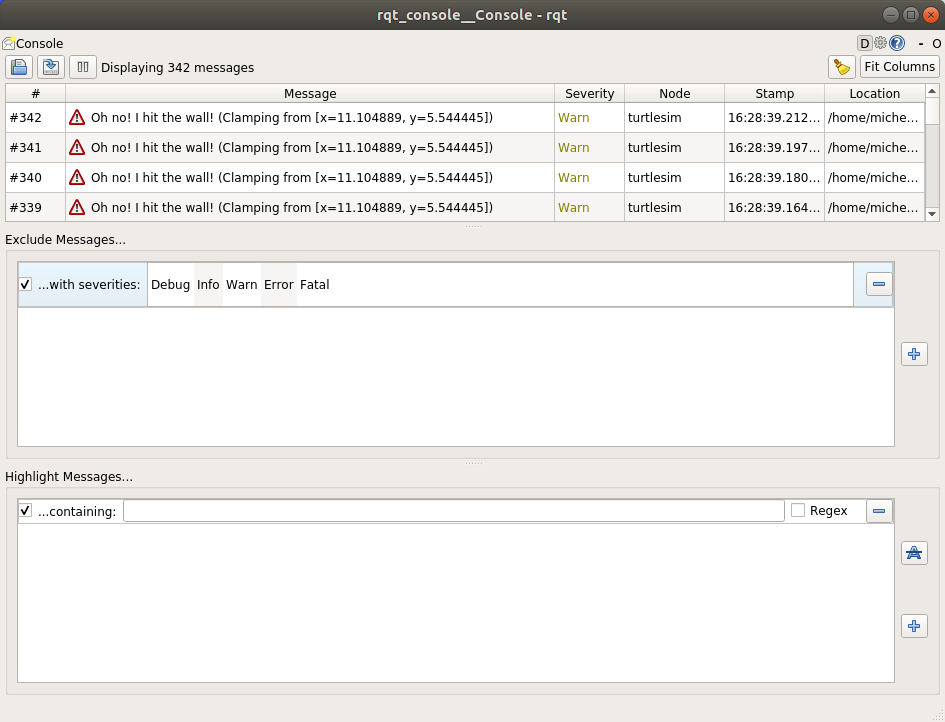Remove the severities exclude filter
The width and height of the screenshot is (945, 722).
pos(879,284)
